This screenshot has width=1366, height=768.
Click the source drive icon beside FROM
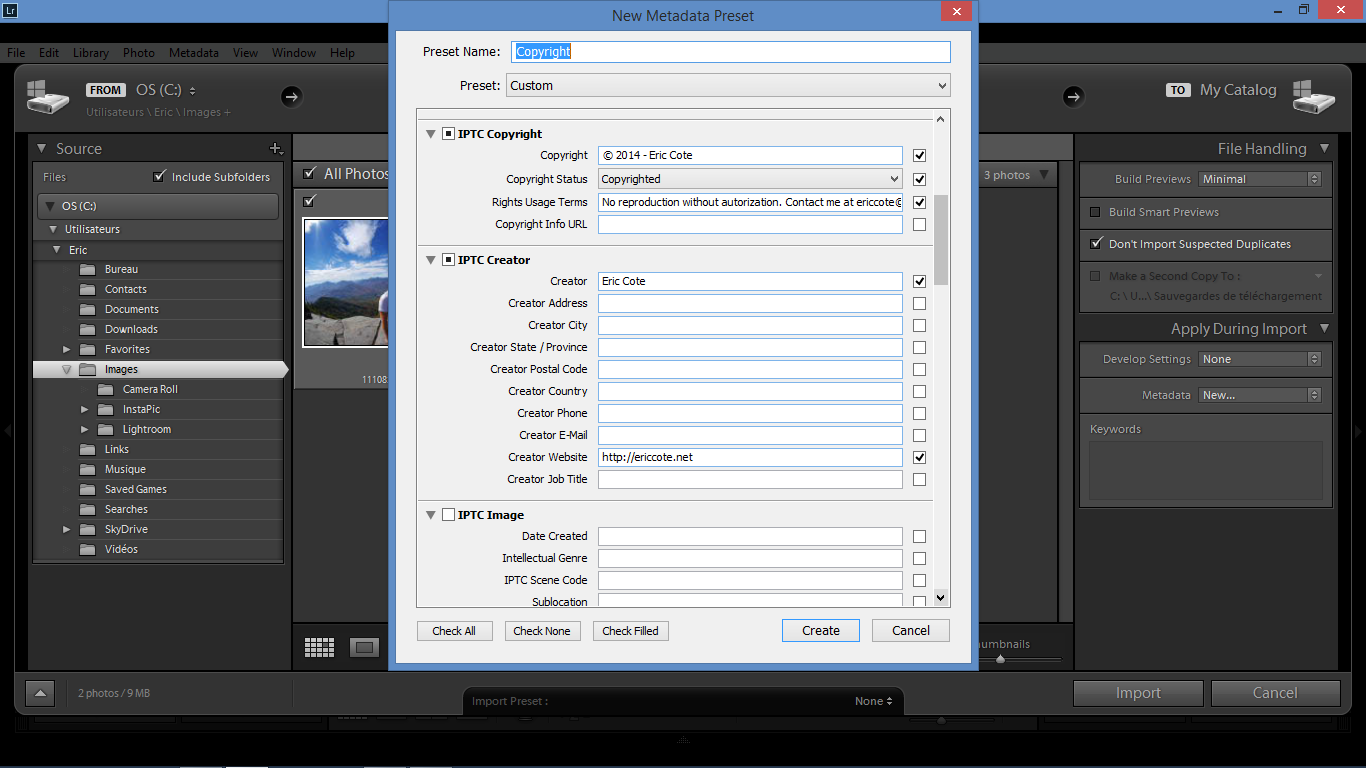pos(48,97)
